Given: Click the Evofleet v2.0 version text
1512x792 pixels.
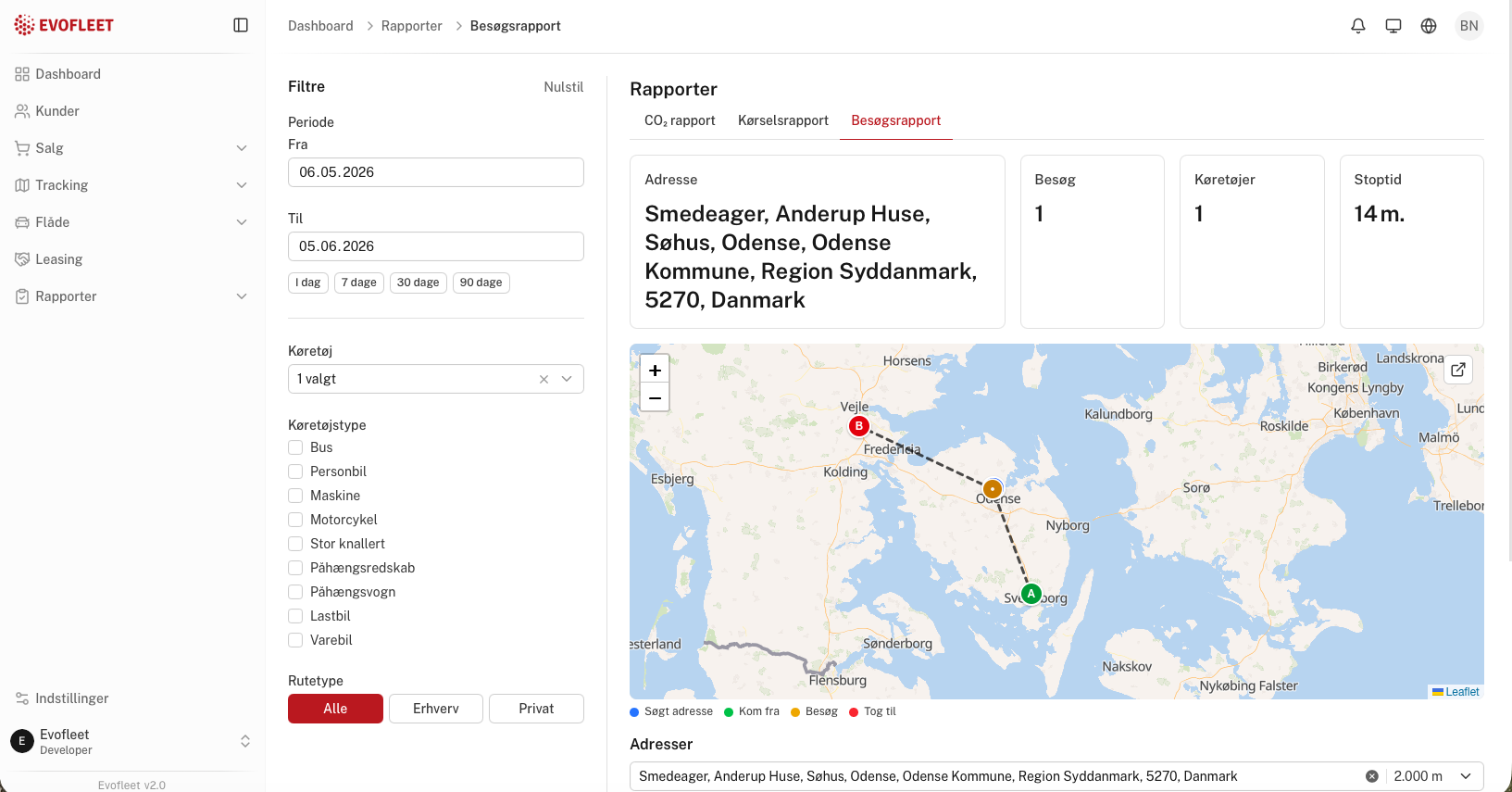Looking at the screenshot, I should pyautogui.click(x=132, y=785).
